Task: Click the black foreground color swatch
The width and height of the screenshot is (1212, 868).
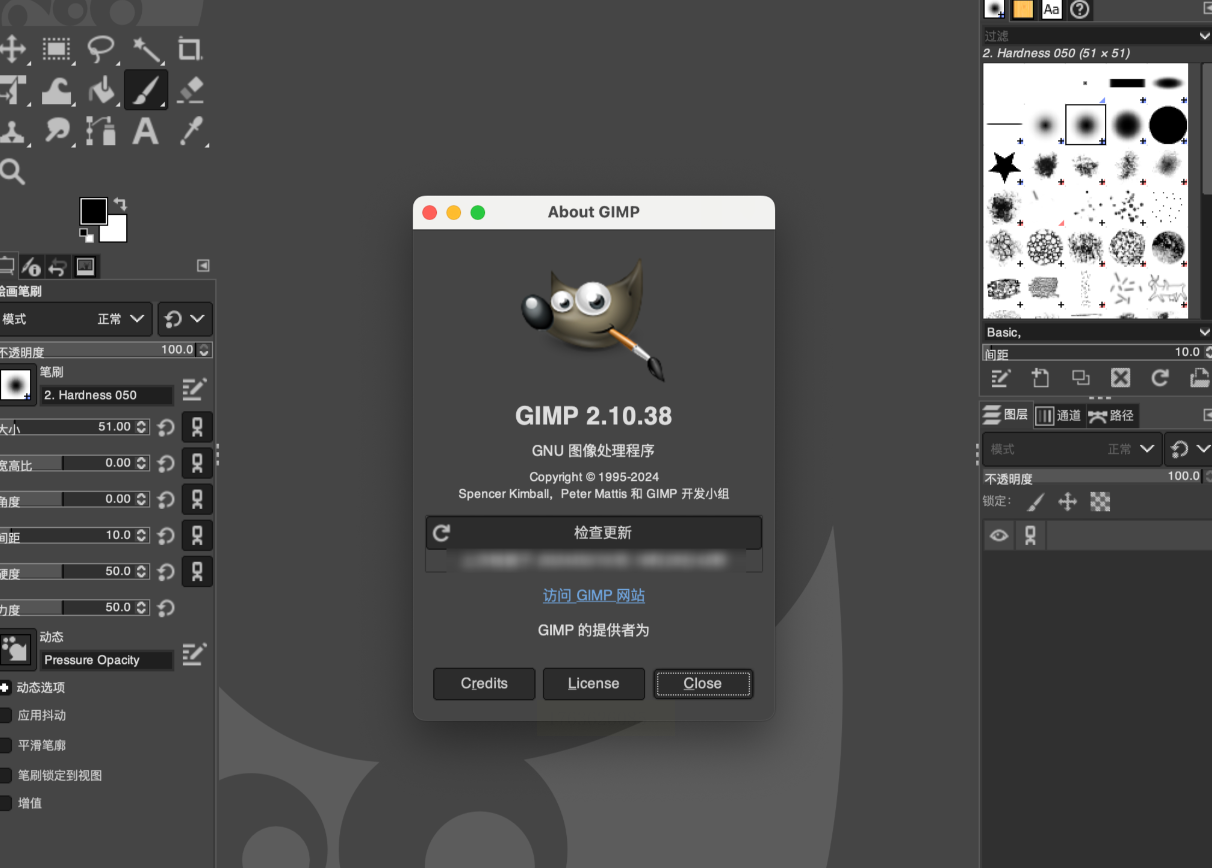Action: [x=93, y=211]
